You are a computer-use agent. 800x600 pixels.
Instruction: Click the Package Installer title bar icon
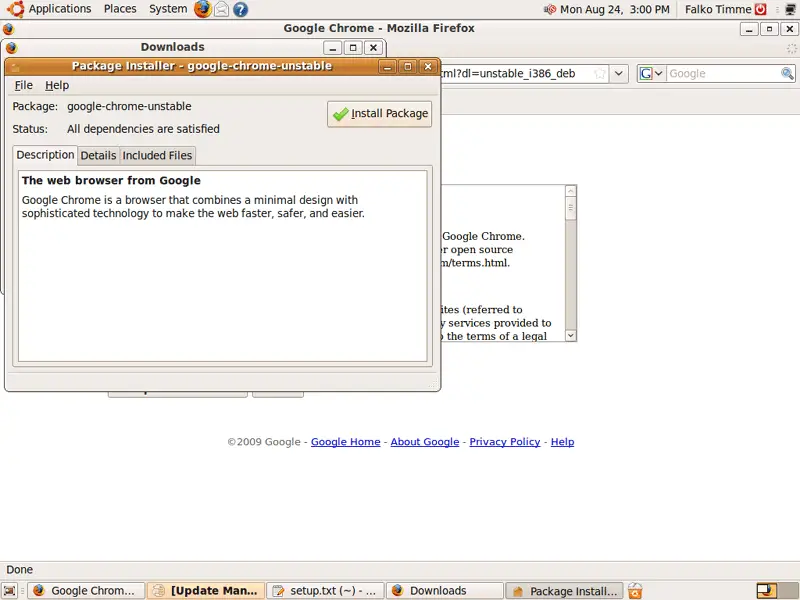click(x=15, y=66)
